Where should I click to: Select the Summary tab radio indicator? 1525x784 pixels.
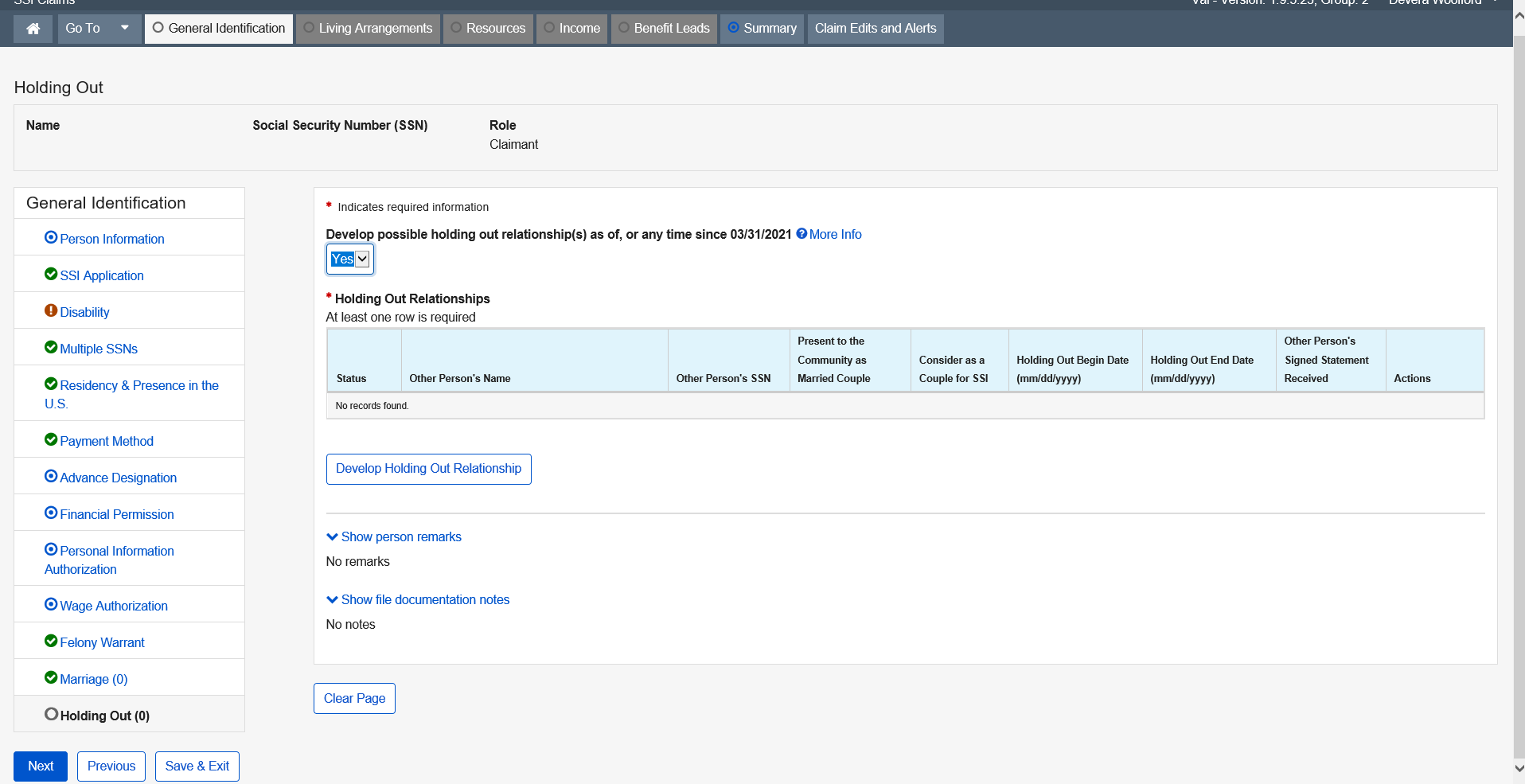(x=733, y=28)
